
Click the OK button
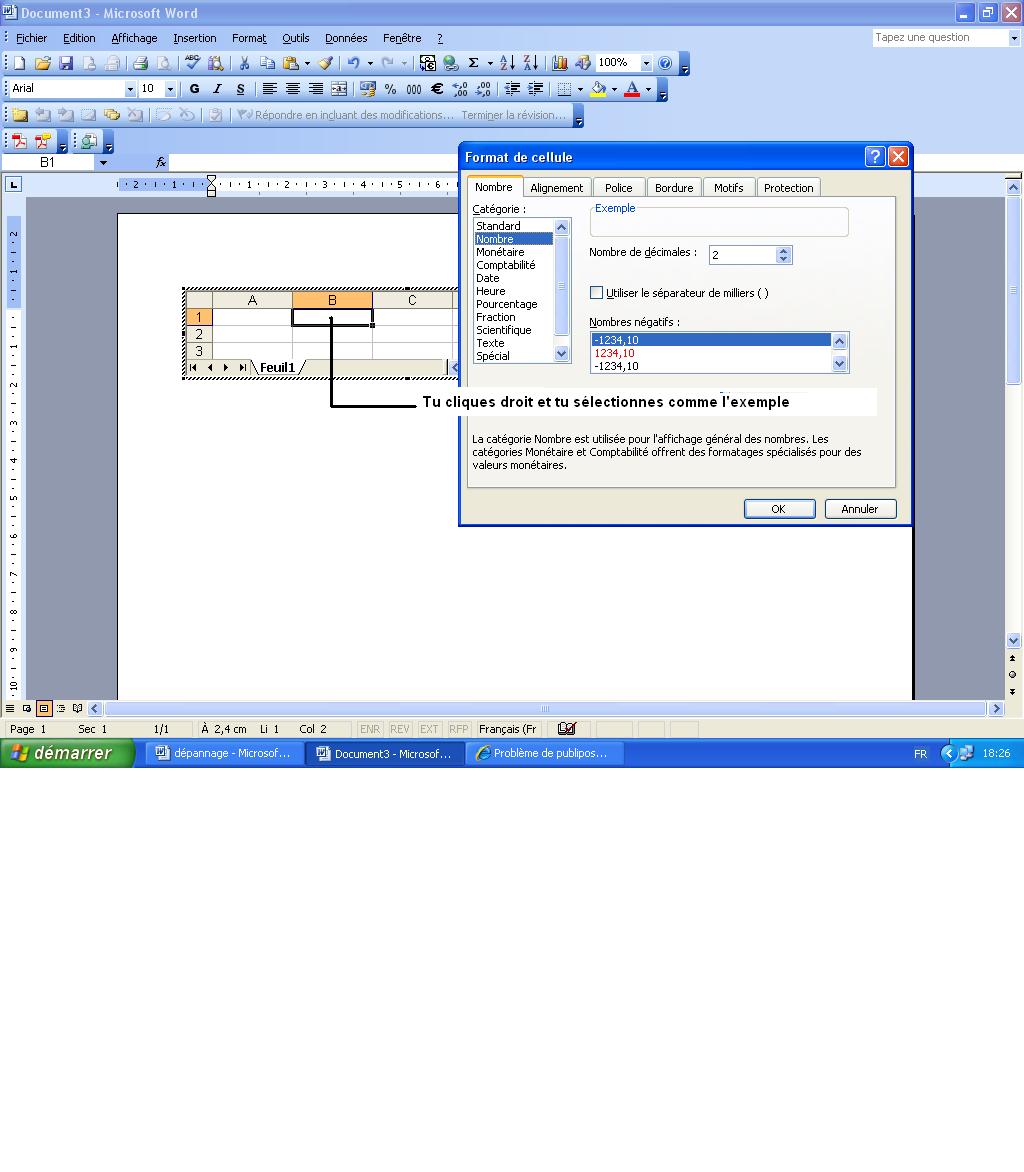tap(779, 508)
